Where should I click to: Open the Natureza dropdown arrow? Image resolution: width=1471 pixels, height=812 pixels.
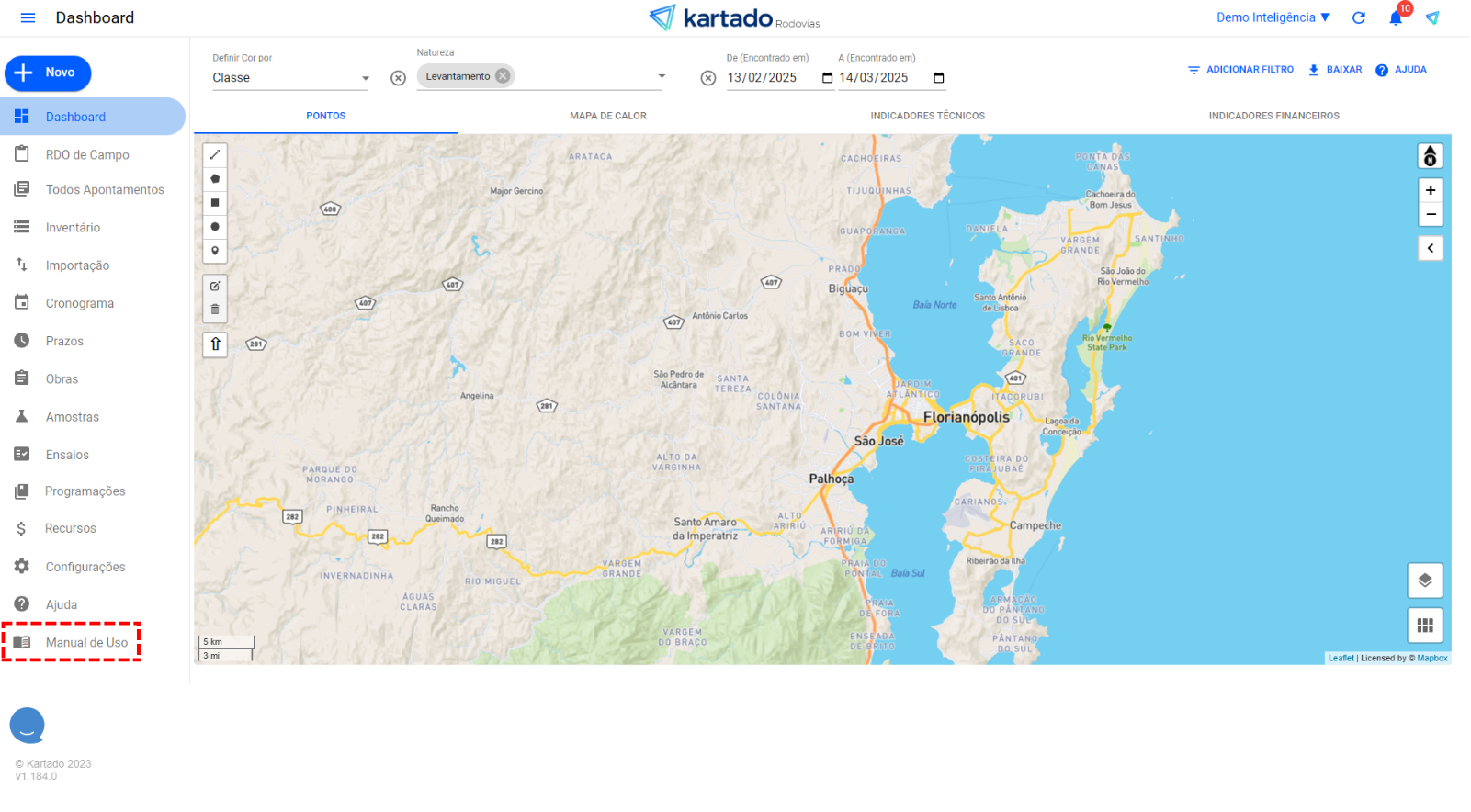[662, 76]
